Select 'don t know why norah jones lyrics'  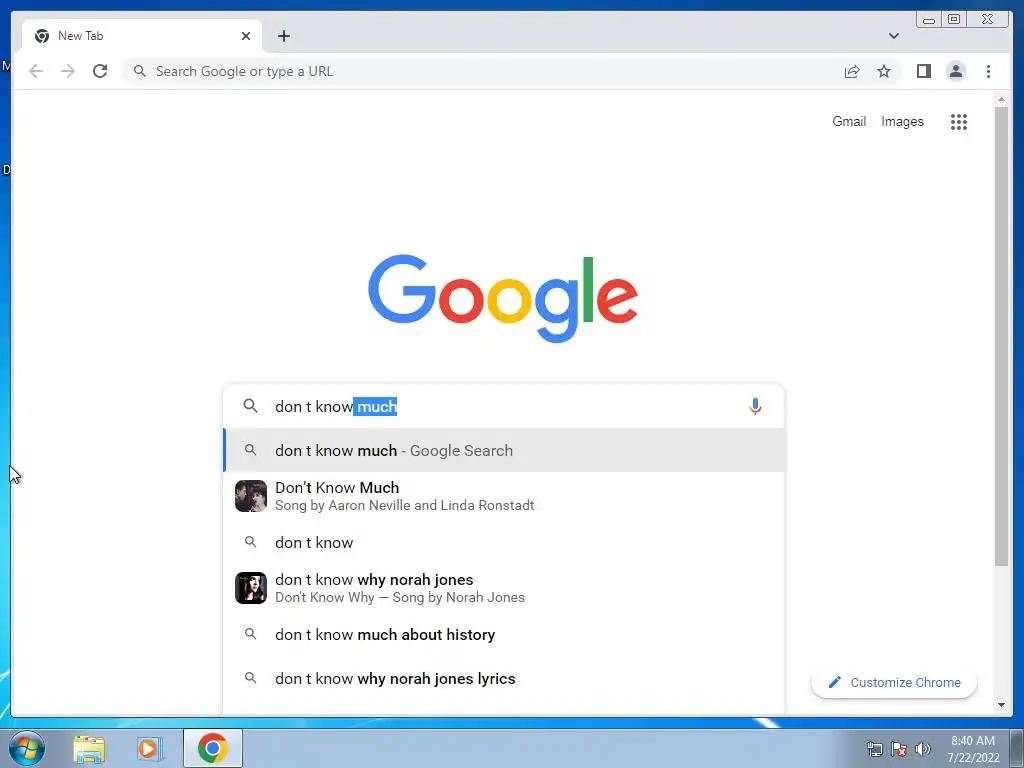504,679
